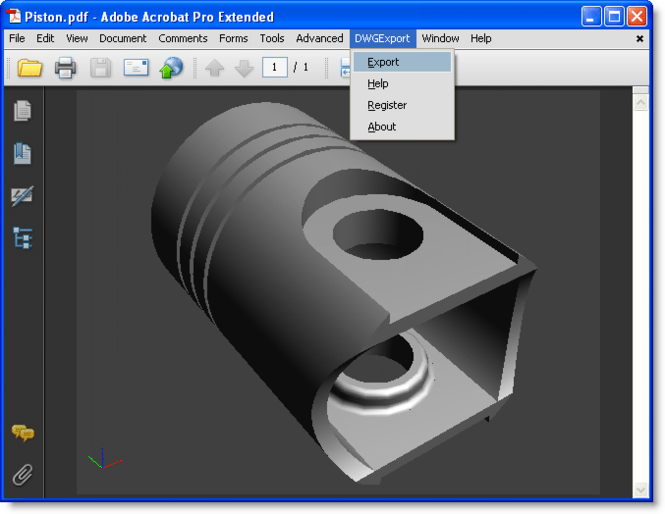Click the page number input field
Screen dimensions: 665x514
[x=275, y=67]
